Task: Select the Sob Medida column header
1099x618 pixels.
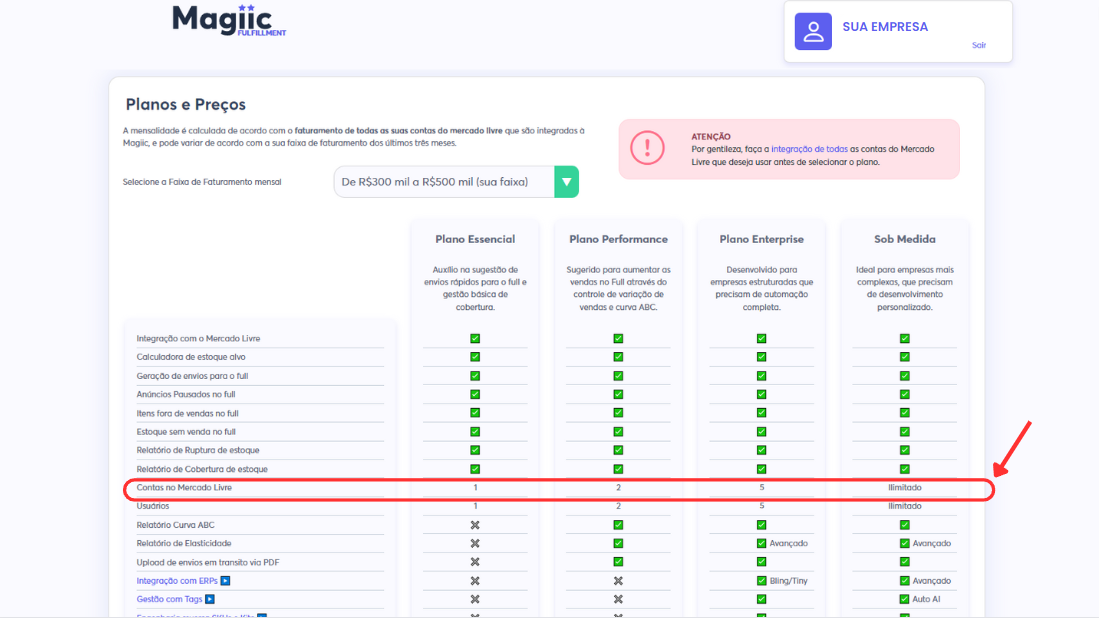Action: [904, 239]
